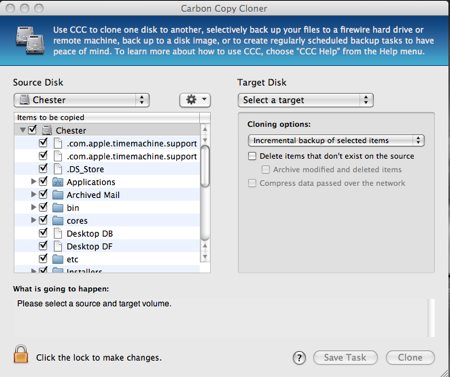The image size is (450, 377).
Task: Click the bin folder icon
Action: point(58,208)
